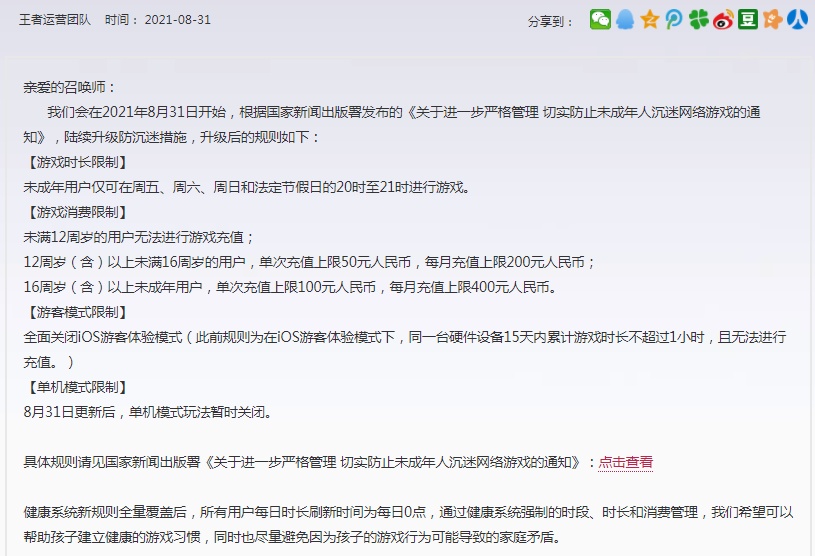Share to Qzone with the yellow star icon
Viewport: 815px width, 556px height.
click(x=650, y=20)
